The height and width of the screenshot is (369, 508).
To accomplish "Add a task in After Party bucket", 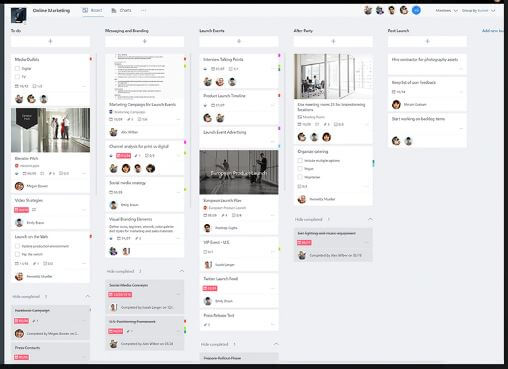I will [x=333, y=41].
